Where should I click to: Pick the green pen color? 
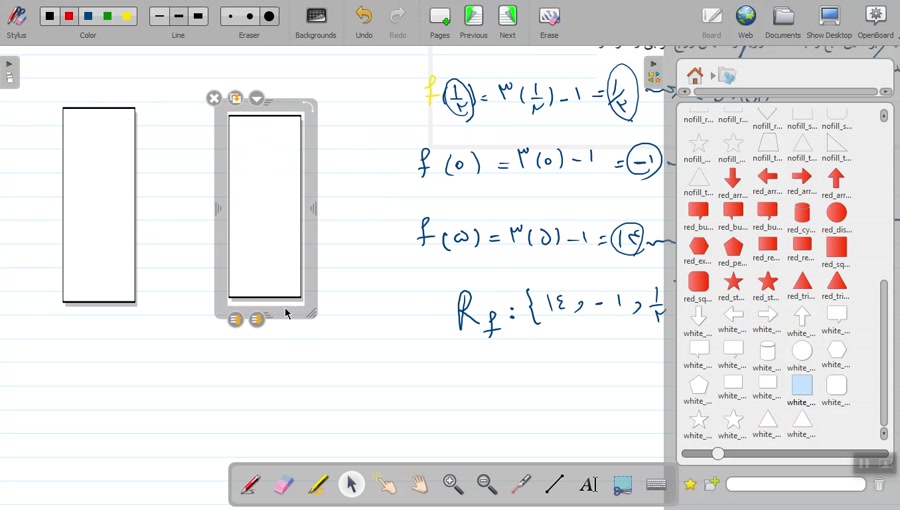point(107,16)
